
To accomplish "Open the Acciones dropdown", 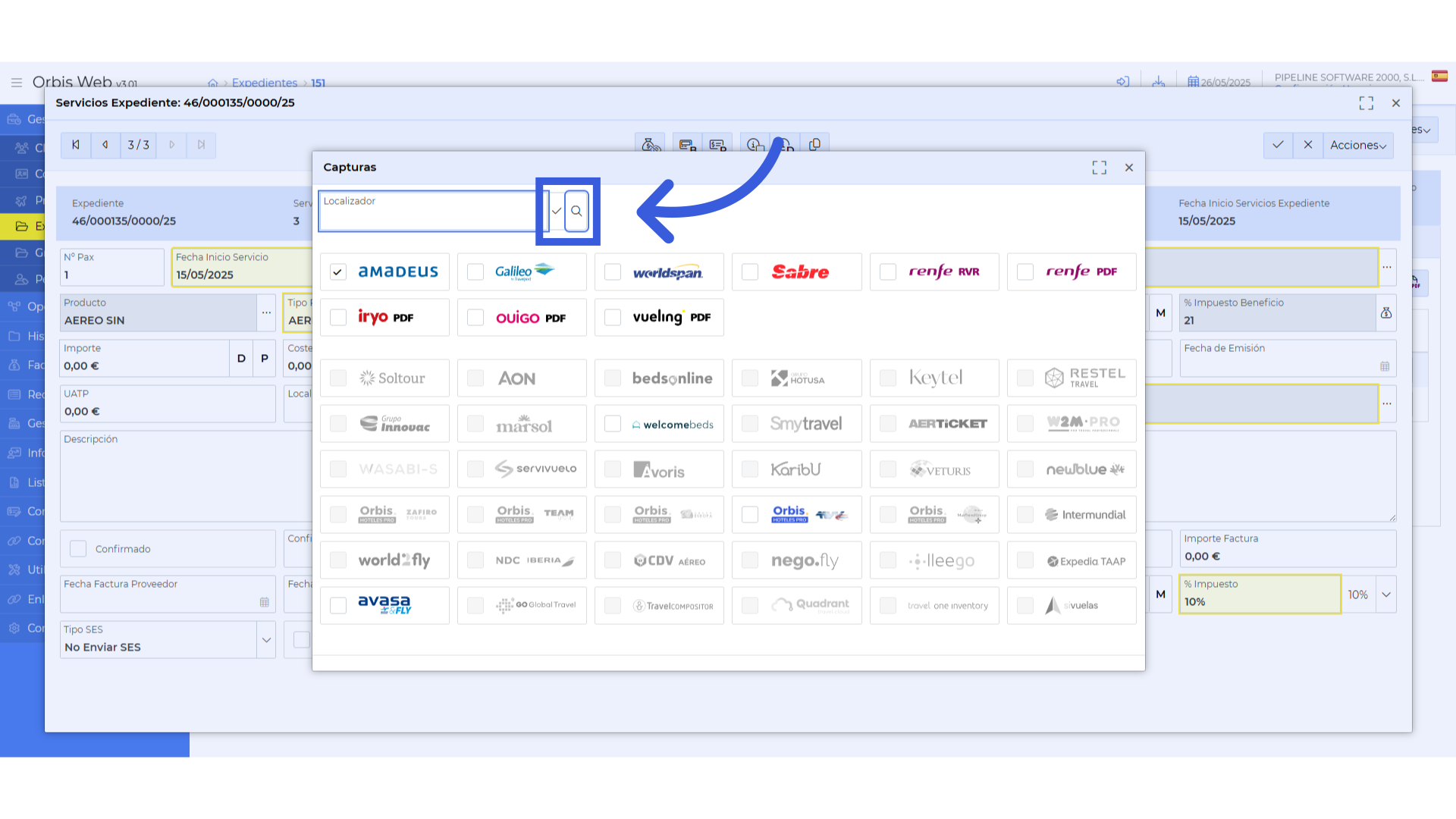I will pyautogui.click(x=1358, y=145).
